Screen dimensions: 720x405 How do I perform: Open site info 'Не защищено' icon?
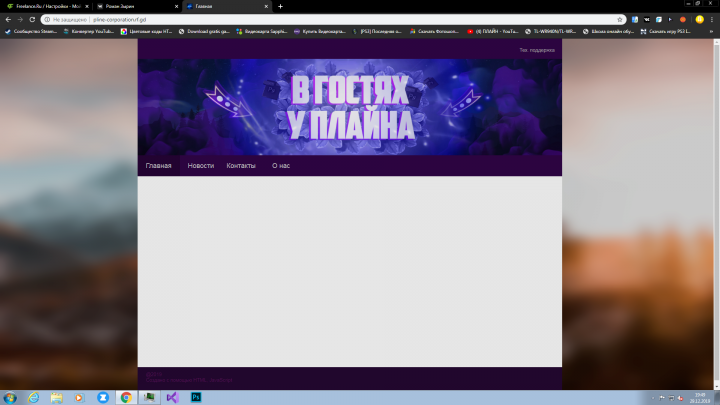[47, 20]
